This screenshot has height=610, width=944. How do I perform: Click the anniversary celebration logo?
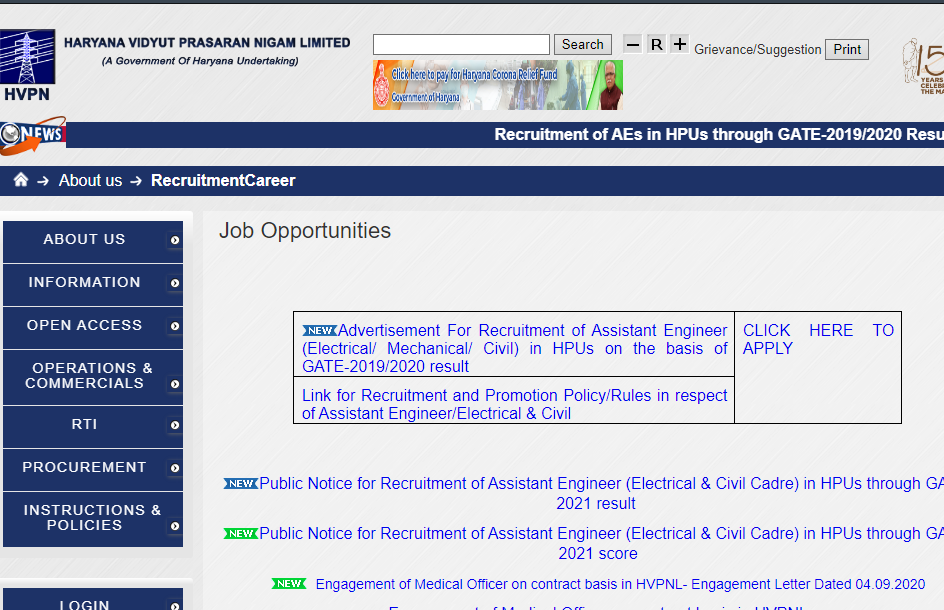point(923,66)
